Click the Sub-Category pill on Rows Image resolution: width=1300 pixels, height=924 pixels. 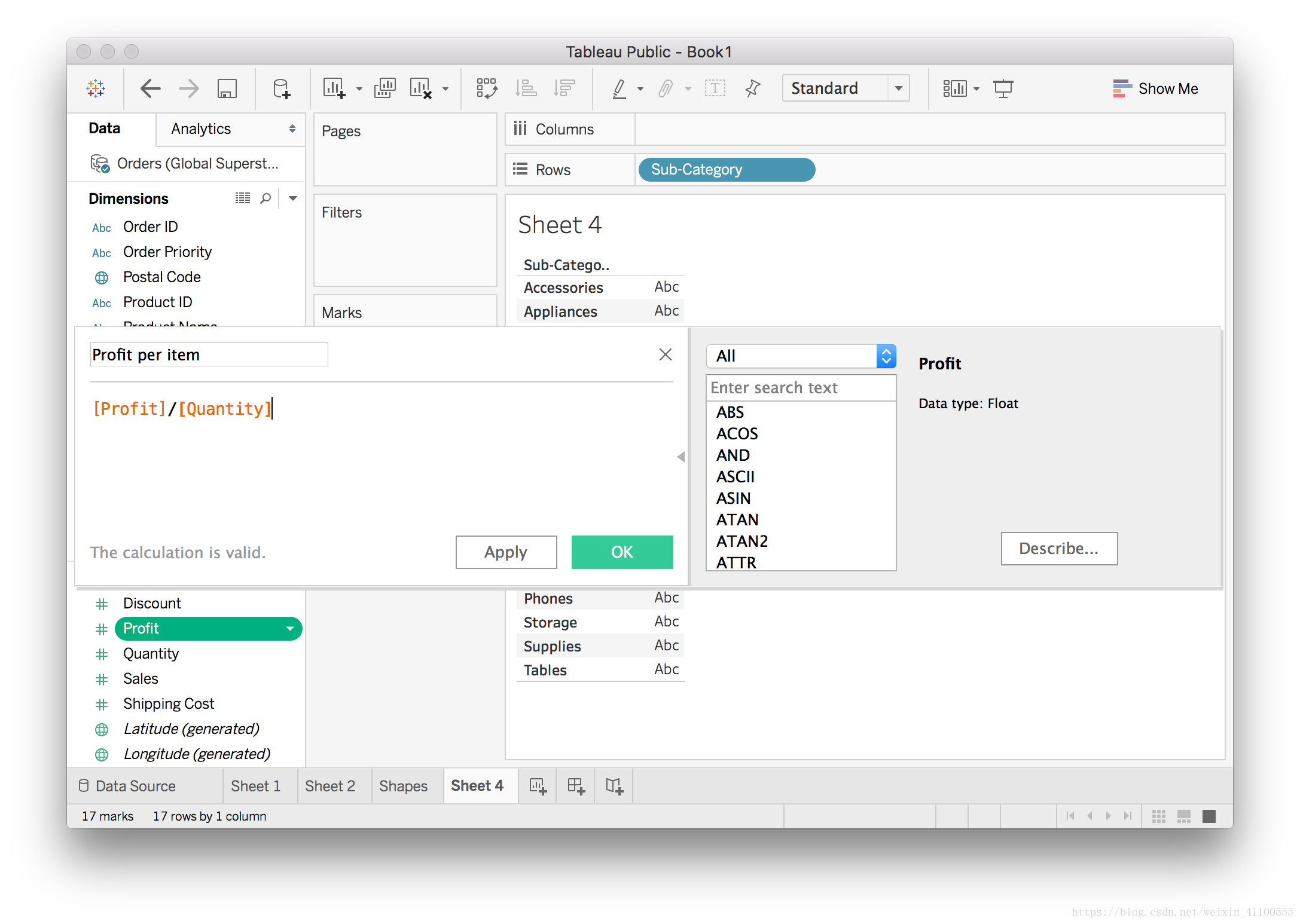[x=727, y=170]
